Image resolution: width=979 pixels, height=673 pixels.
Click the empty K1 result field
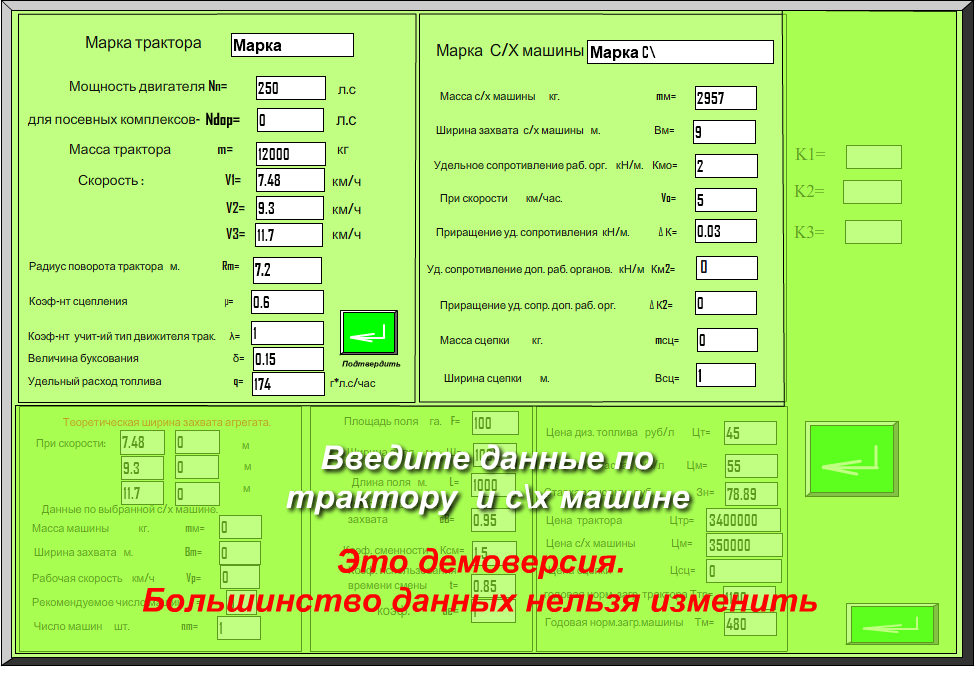point(873,157)
